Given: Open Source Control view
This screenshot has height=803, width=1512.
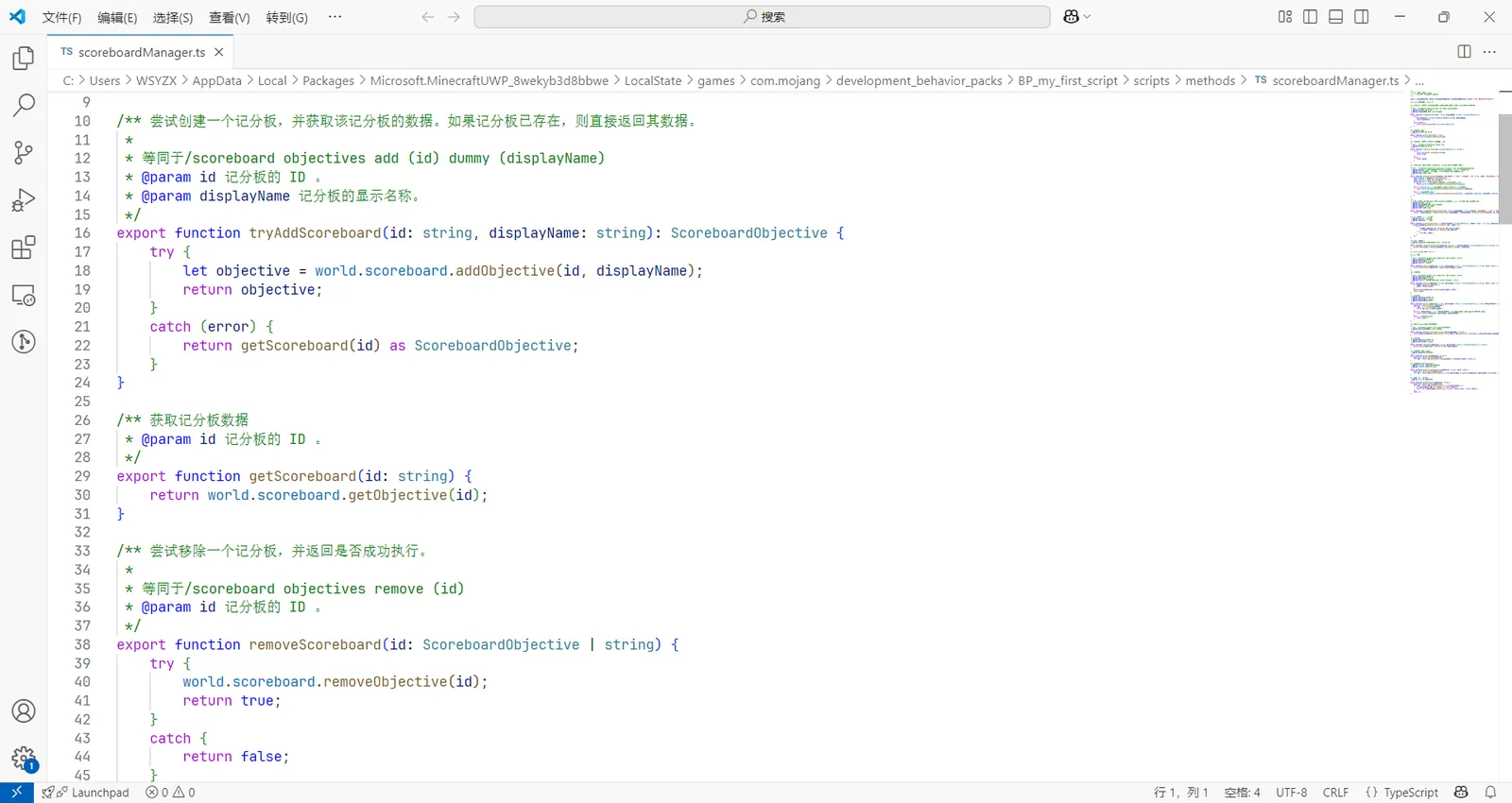Looking at the screenshot, I should click(24, 152).
